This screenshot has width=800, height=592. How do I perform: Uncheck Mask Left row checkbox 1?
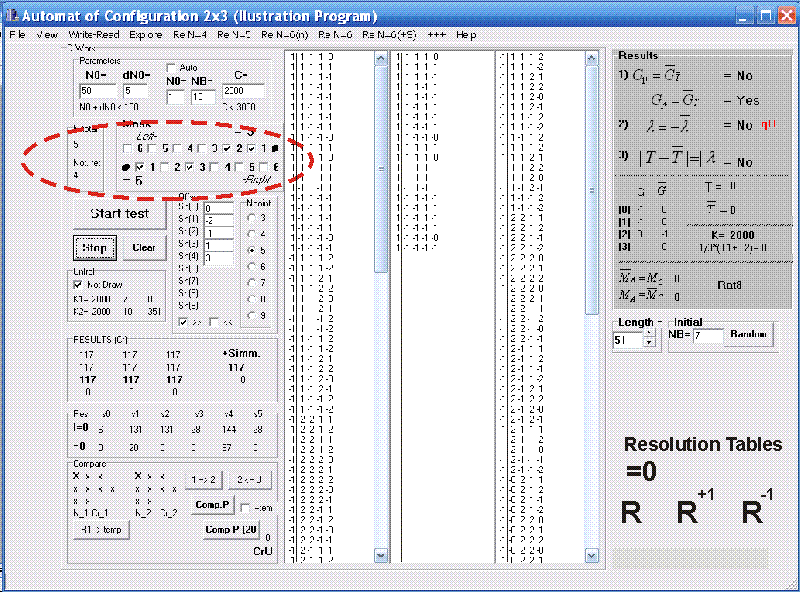point(252,149)
